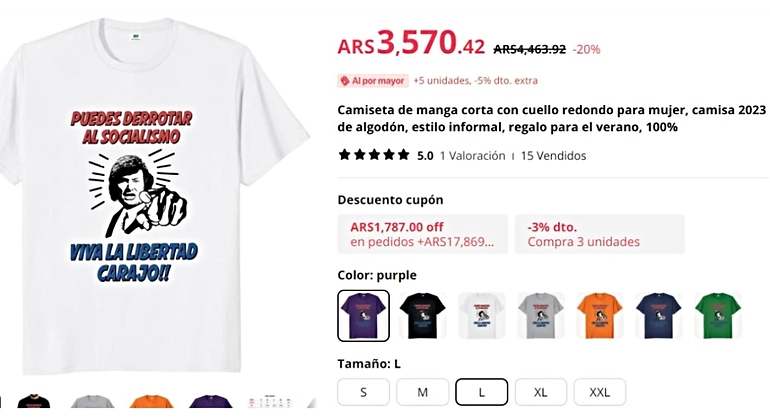This screenshot has height=420, width=770.
Task: Click the five-star rating icons
Action: (374, 155)
